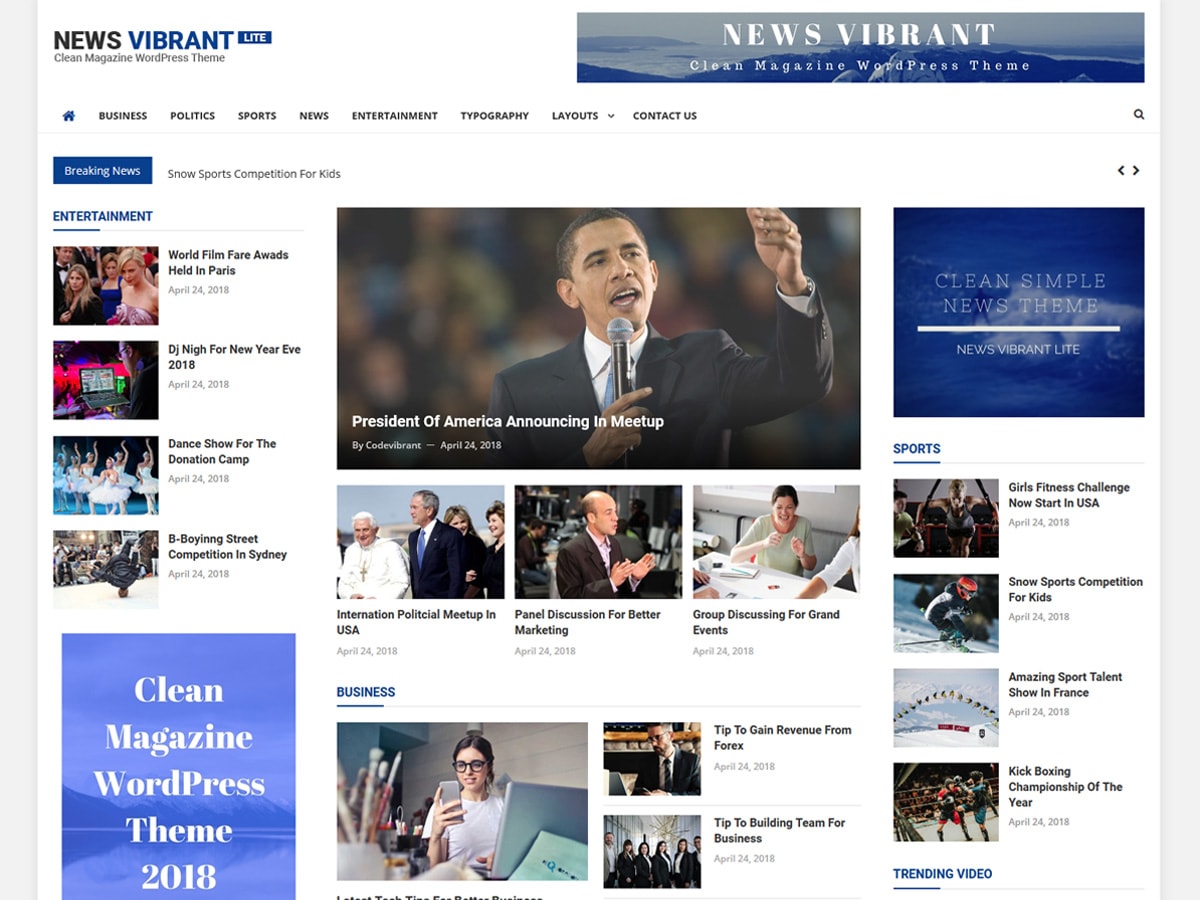Open the article President Of America Announcing In Meetup

pos(505,421)
